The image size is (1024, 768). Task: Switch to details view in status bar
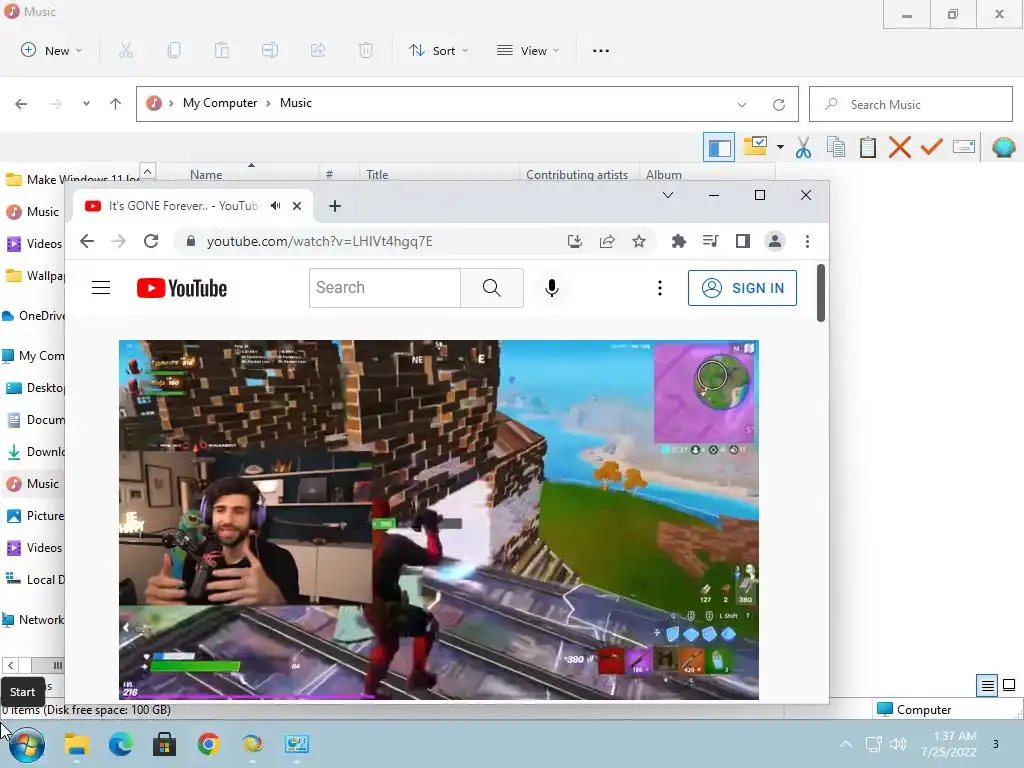[987, 685]
